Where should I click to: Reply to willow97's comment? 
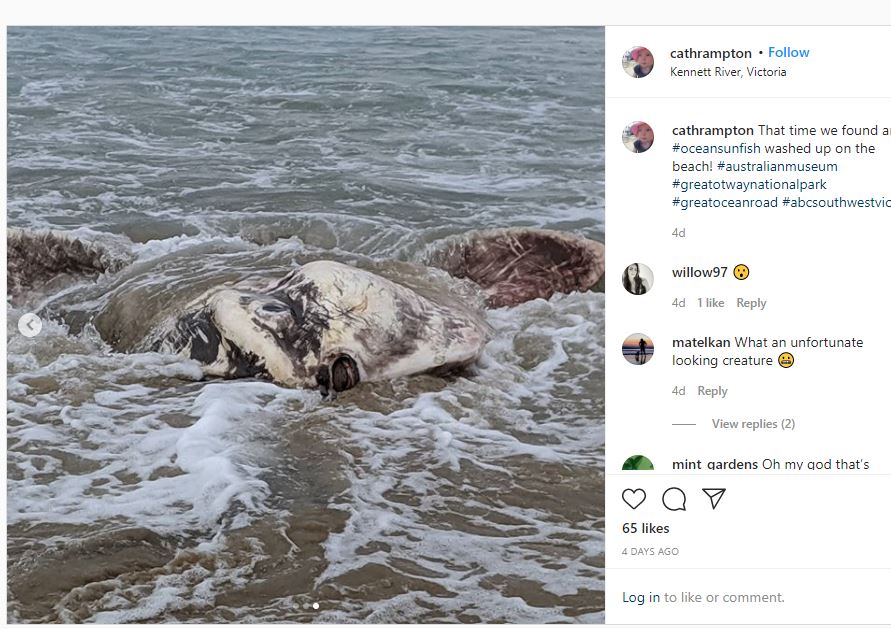(751, 303)
